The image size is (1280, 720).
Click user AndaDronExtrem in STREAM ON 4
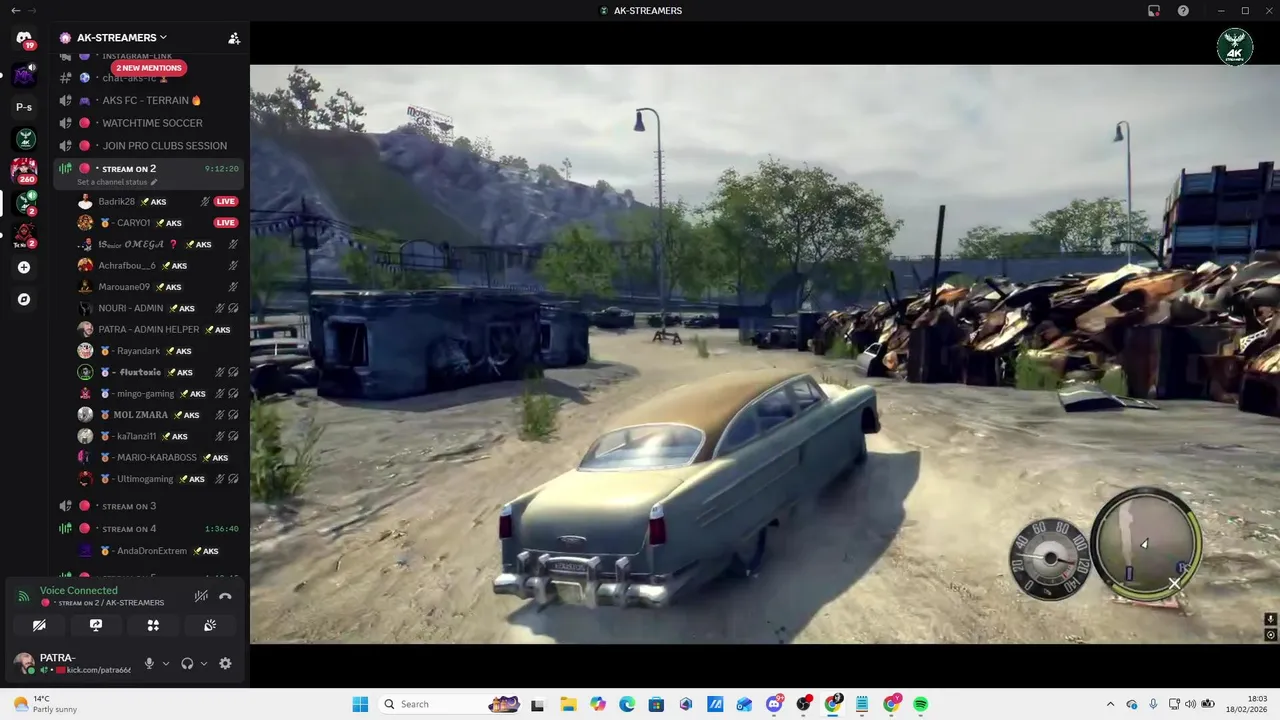pyautogui.click(x=160, y=551)
